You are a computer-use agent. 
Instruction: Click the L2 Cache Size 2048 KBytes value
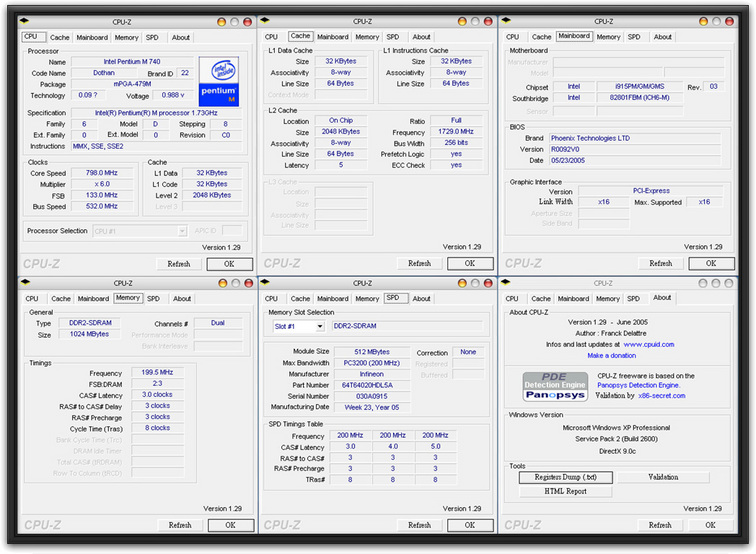(341, 132)
